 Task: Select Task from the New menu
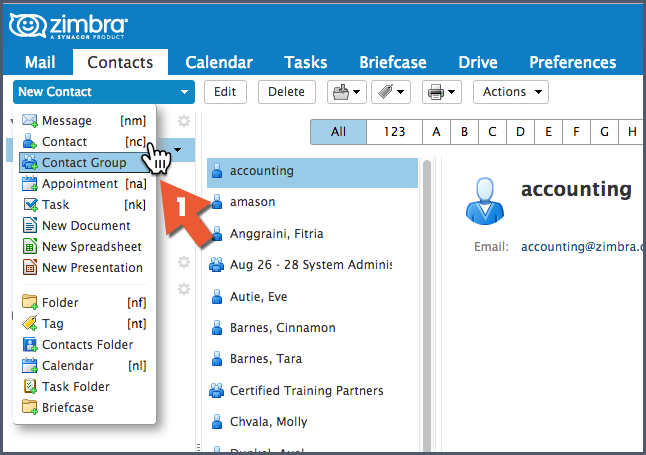[84, 204]
